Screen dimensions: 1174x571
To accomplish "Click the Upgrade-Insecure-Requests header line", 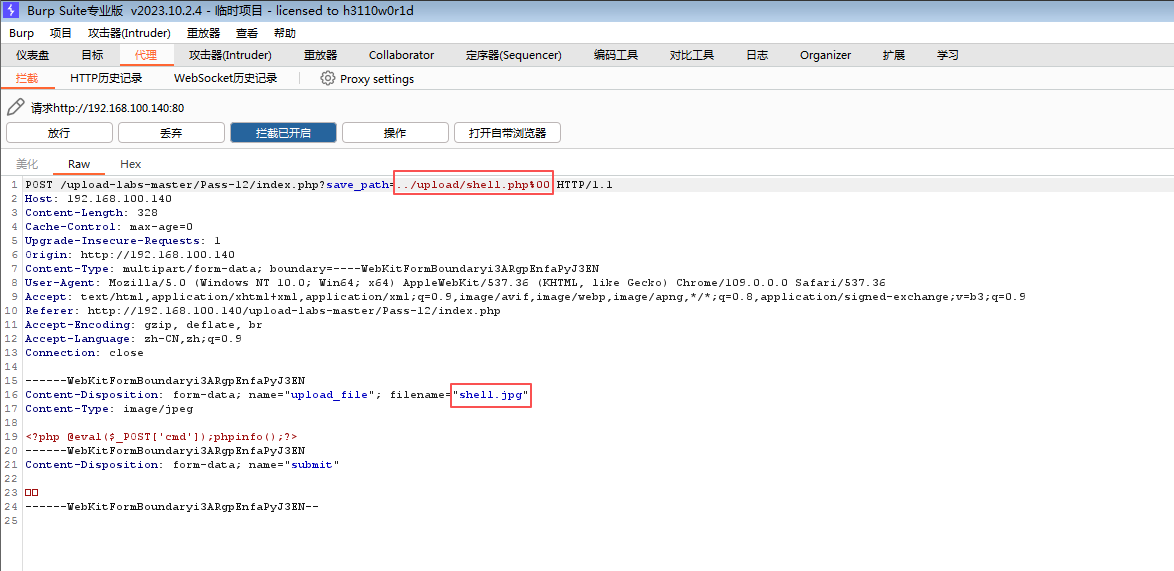I will (123, 240).
